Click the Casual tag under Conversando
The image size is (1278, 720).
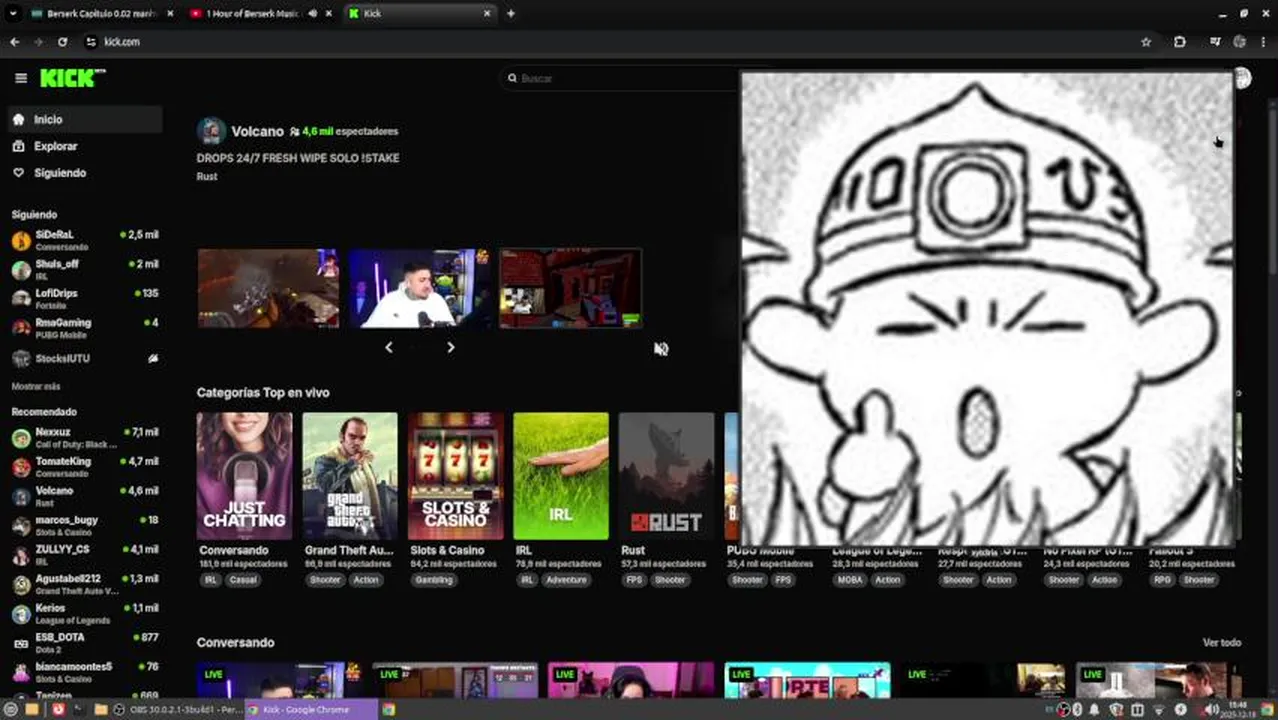click(x=243, y=580)
